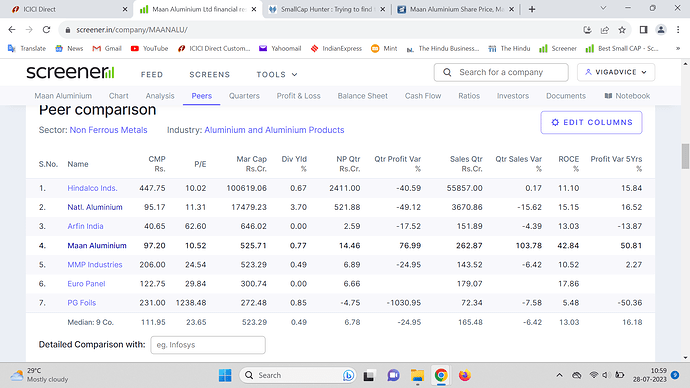
Task: Switch to the Cash Flow tab
Action: [x=423, y=96]
